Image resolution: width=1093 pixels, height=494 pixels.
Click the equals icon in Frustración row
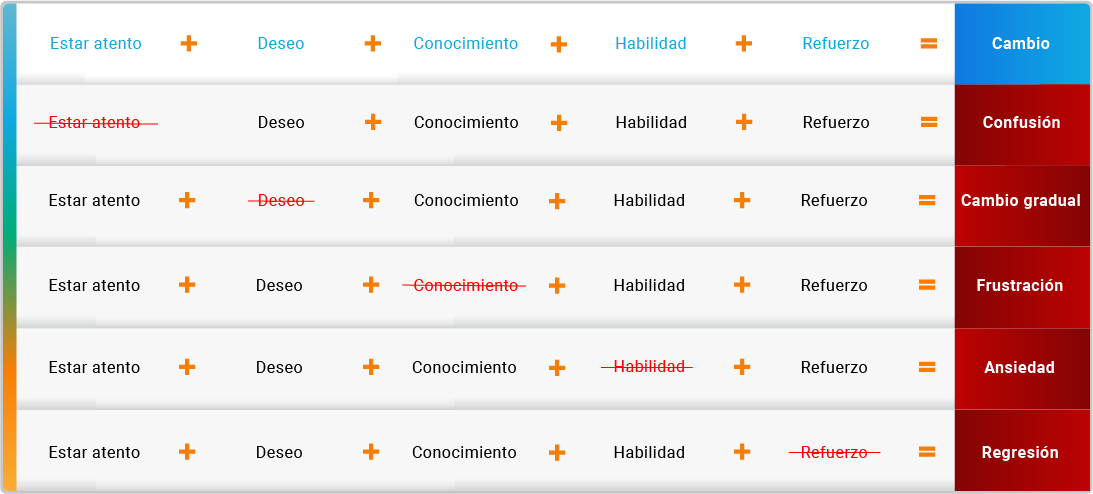[x=926, y=284]
